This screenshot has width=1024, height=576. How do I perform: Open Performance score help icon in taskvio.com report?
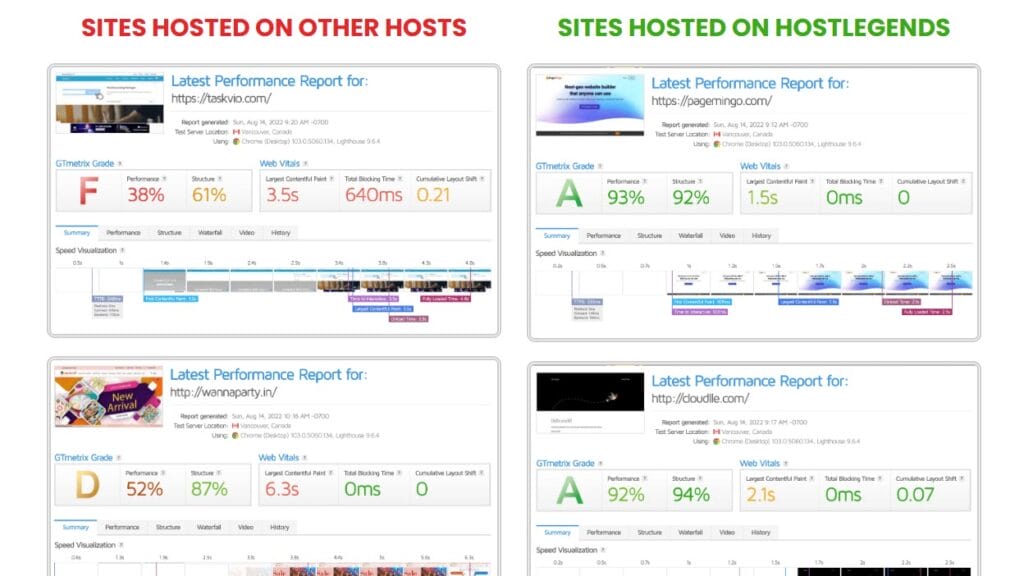(x=165, y=179)
